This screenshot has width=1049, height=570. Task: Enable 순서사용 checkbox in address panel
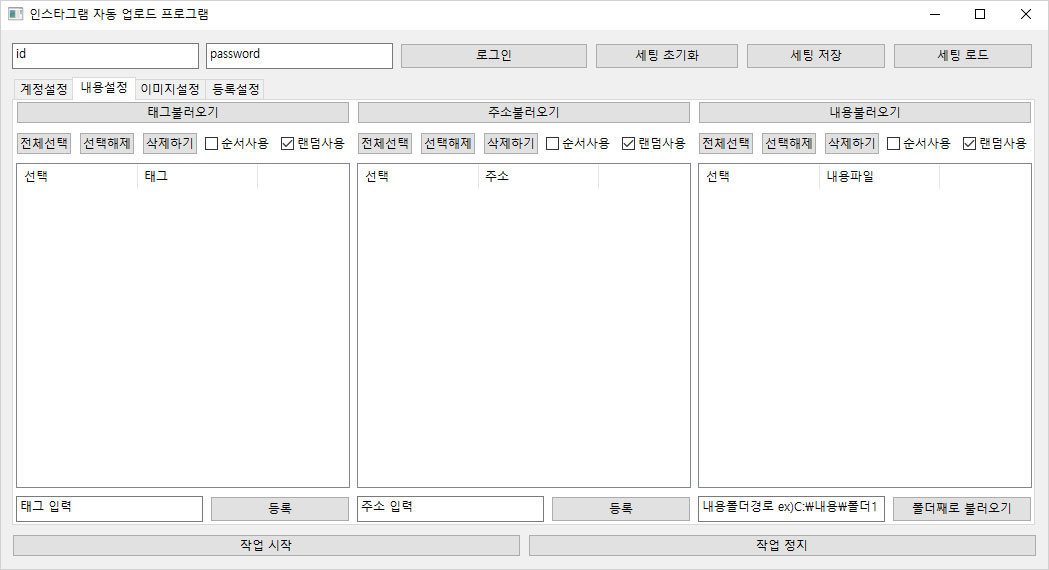[578, 143]
